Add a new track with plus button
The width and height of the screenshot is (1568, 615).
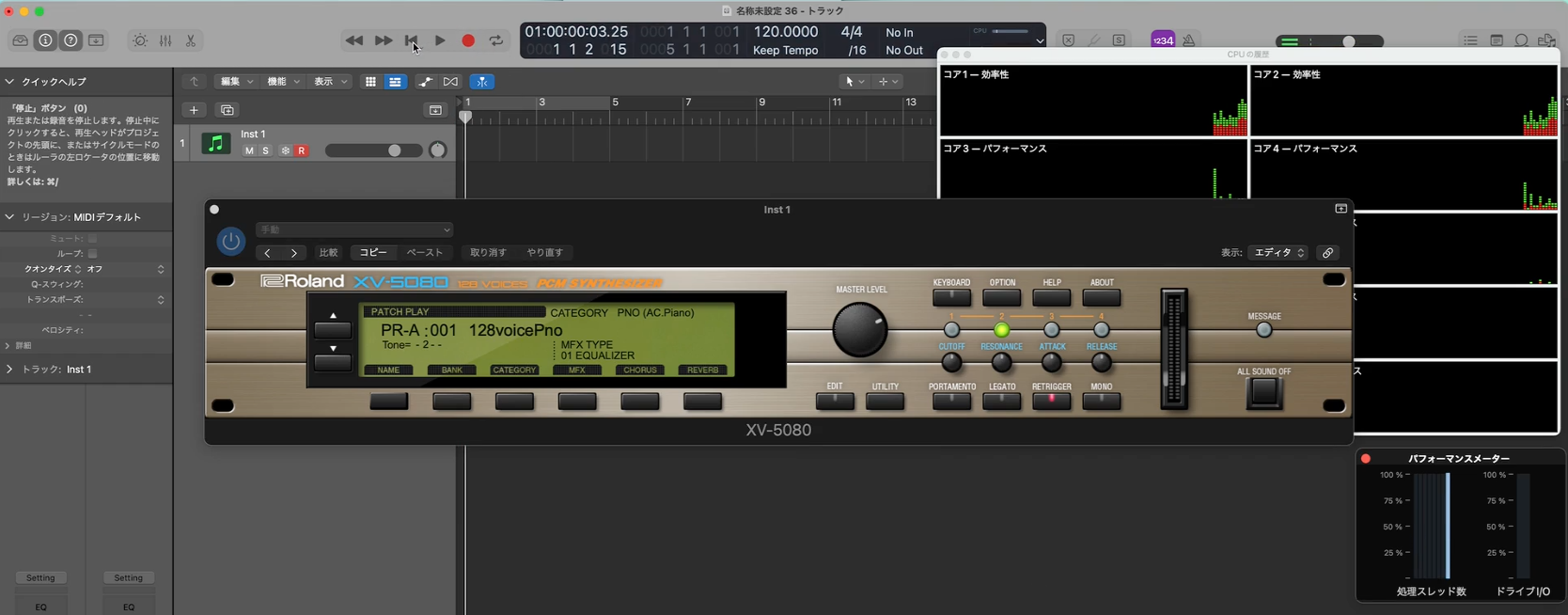point(194,110)
